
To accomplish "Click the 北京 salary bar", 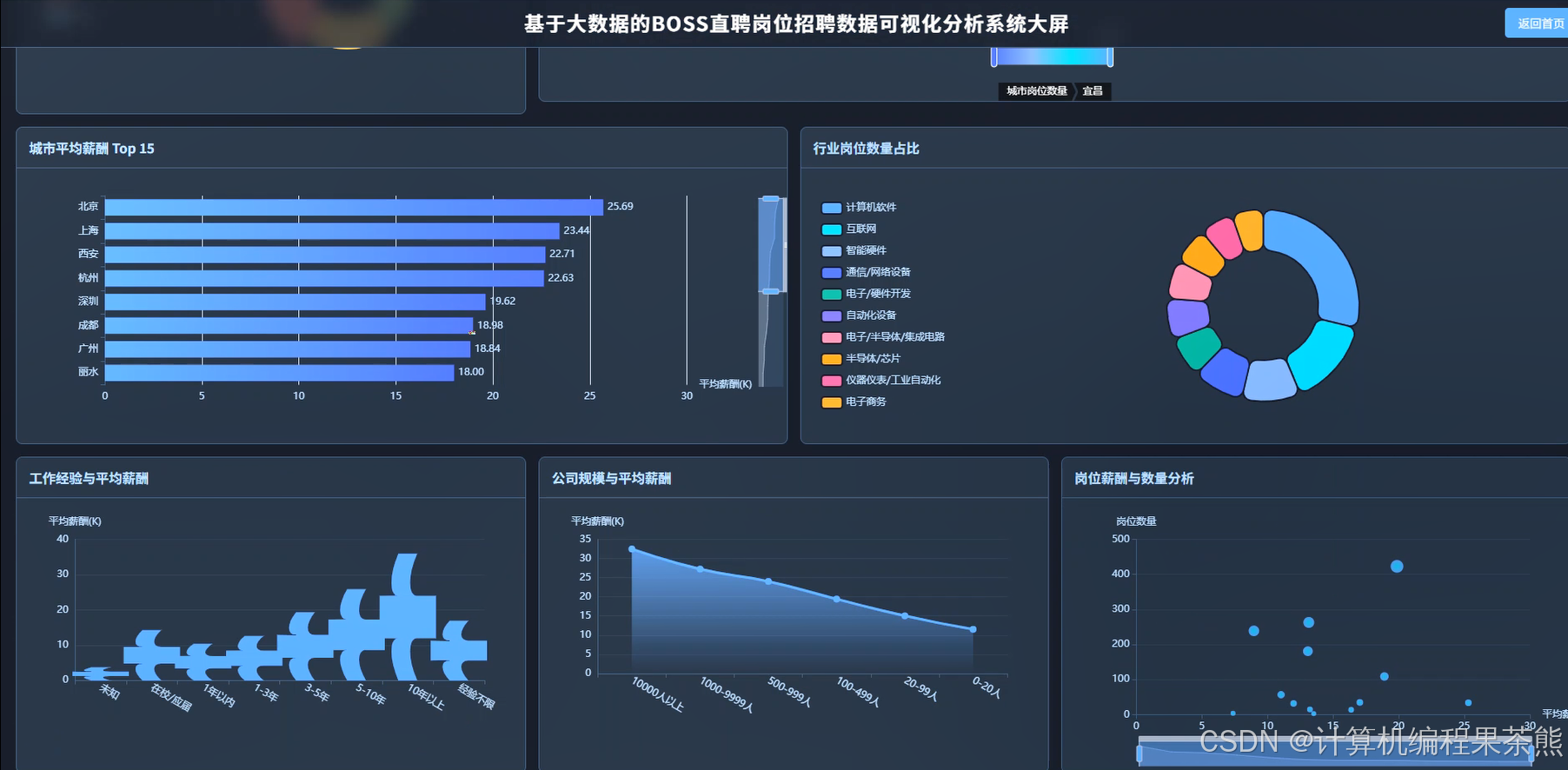I will (x=354, y=207).
